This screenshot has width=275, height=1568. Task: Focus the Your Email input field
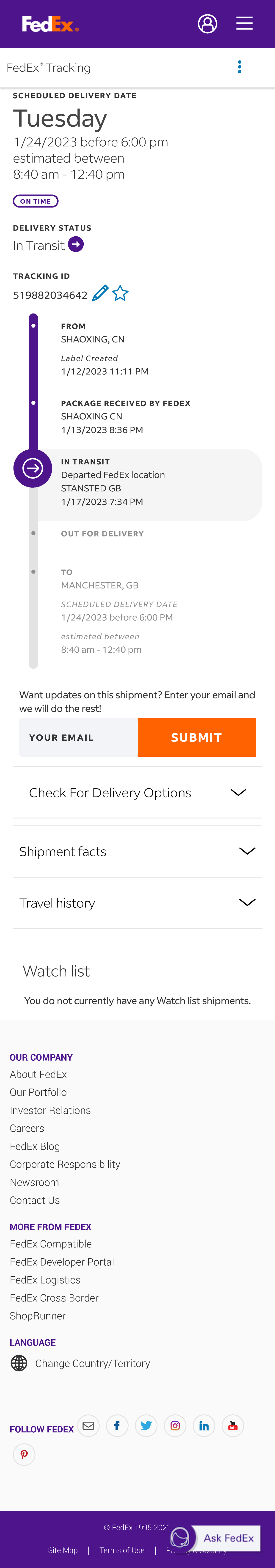(x=78, y=737)
